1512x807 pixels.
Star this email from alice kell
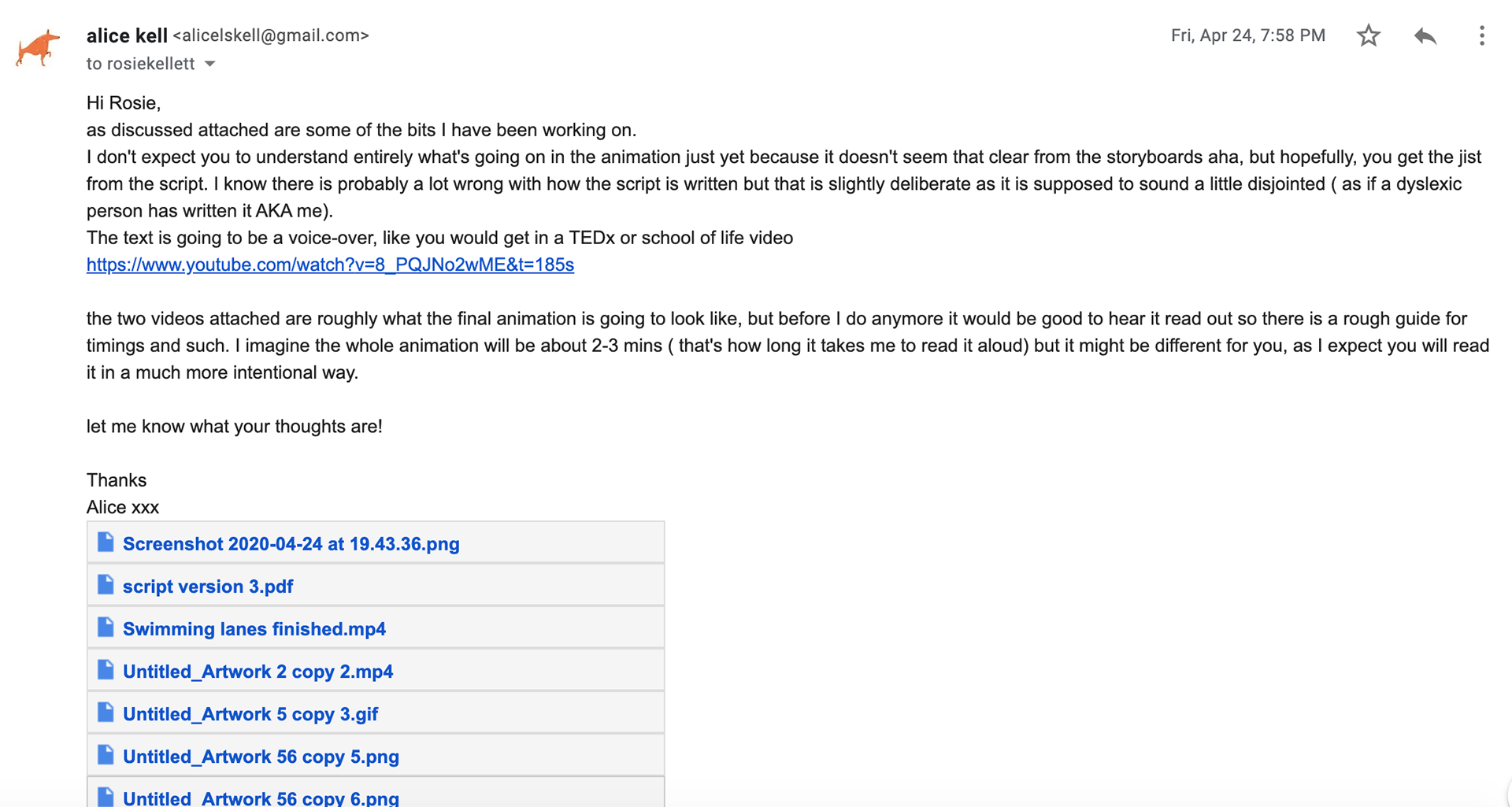[x=1369, y=35]
